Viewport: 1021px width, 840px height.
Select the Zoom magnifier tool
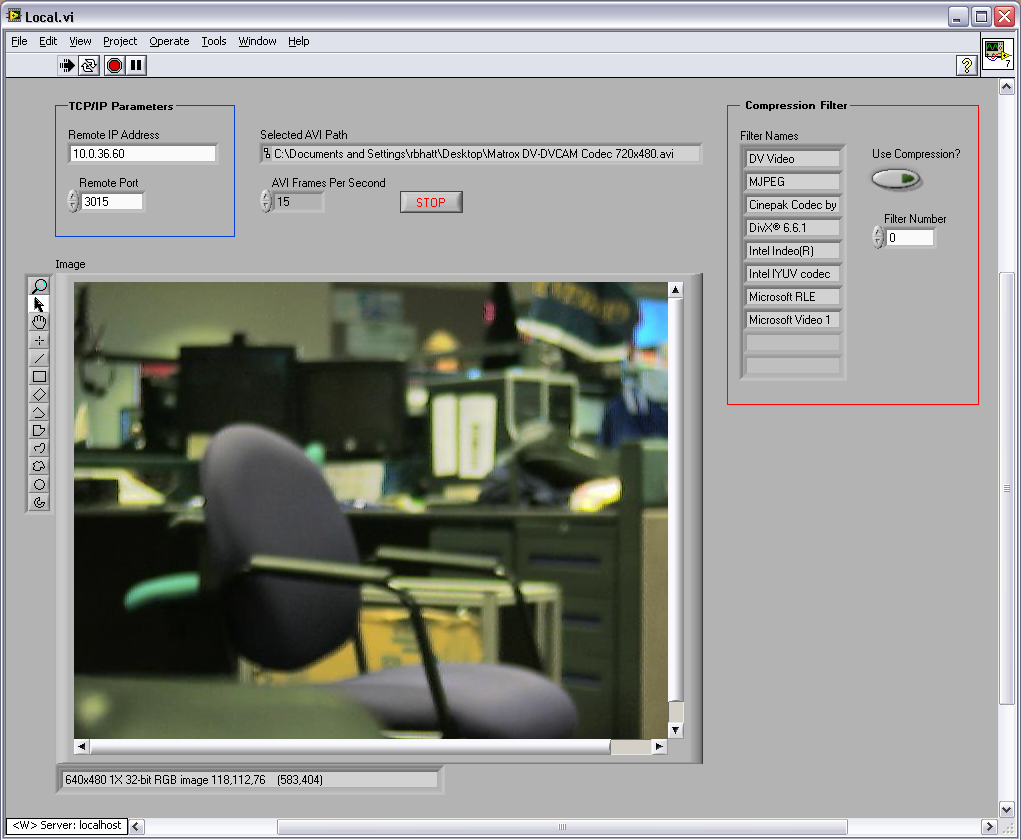40,286
